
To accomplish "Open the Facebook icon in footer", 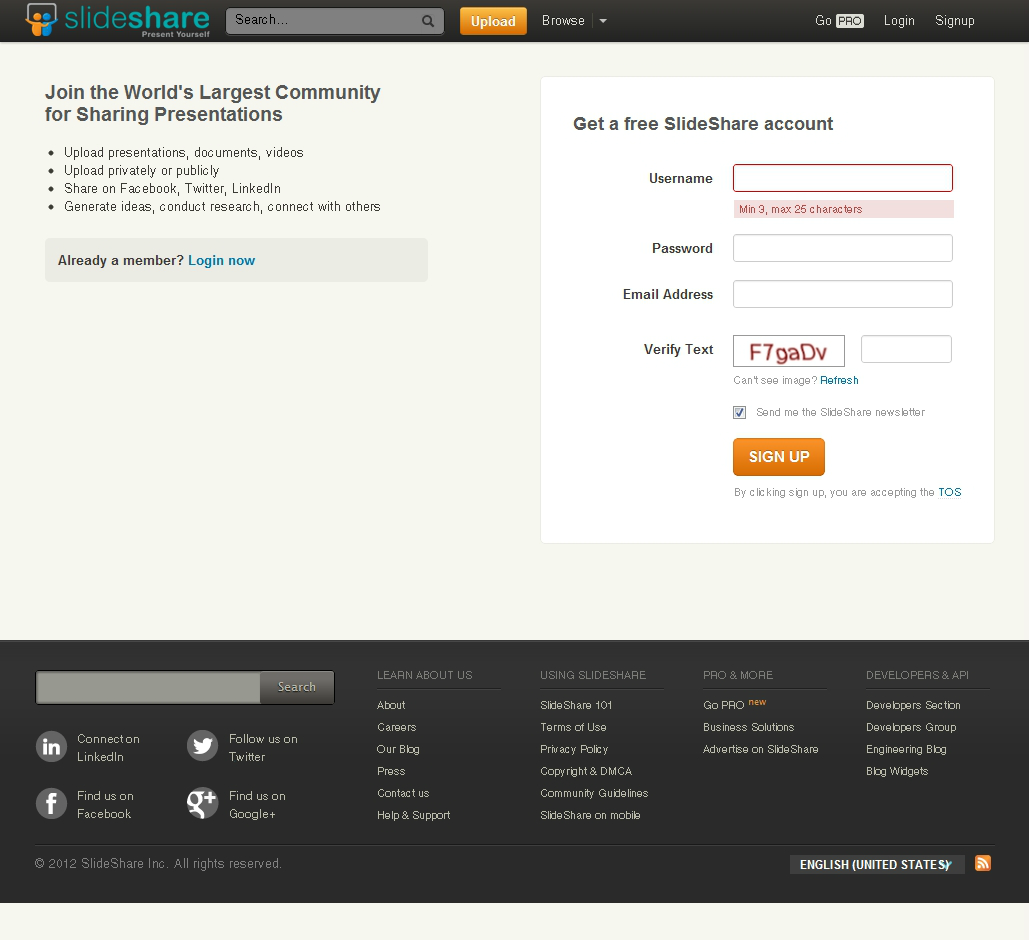I will coord(51,803).
